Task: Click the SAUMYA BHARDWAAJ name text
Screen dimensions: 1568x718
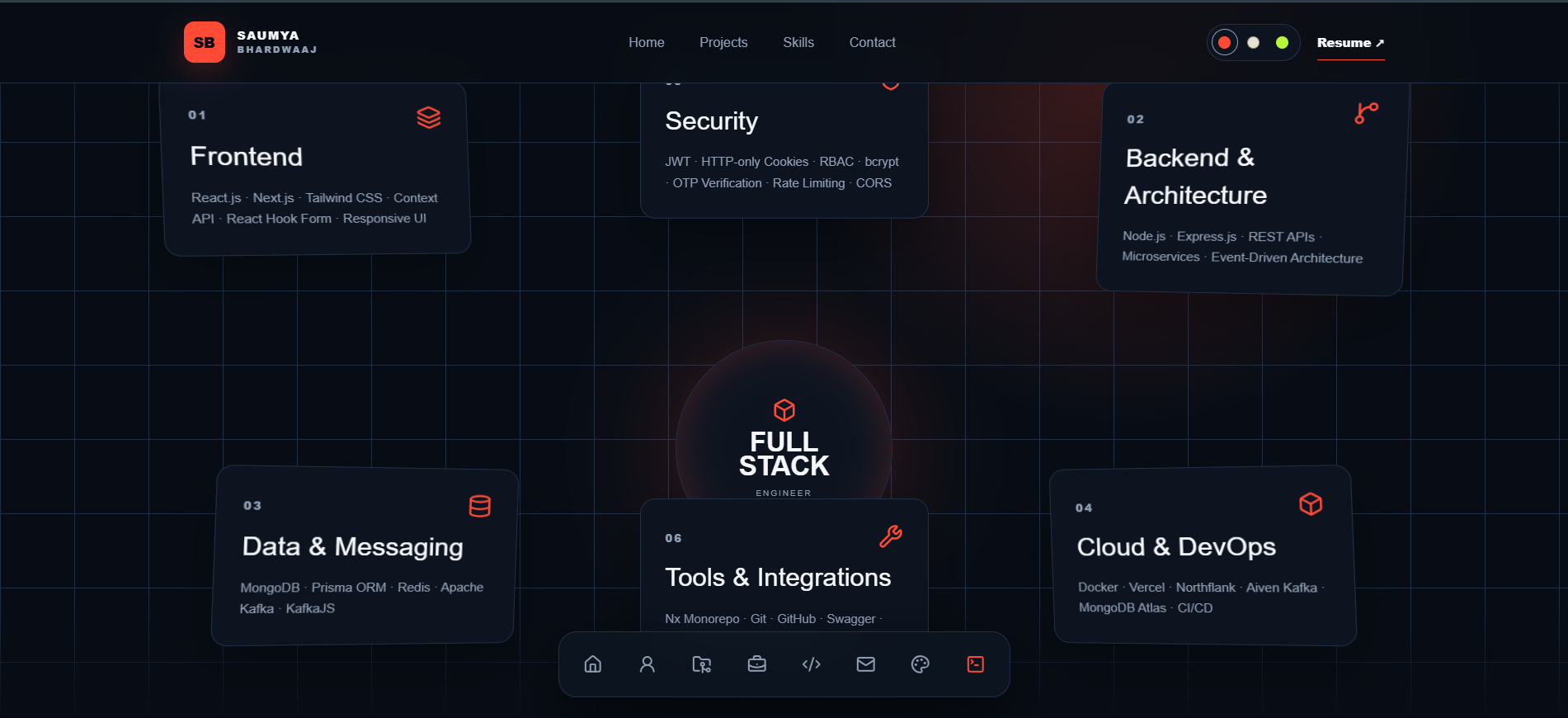Action: coord(277,42)
